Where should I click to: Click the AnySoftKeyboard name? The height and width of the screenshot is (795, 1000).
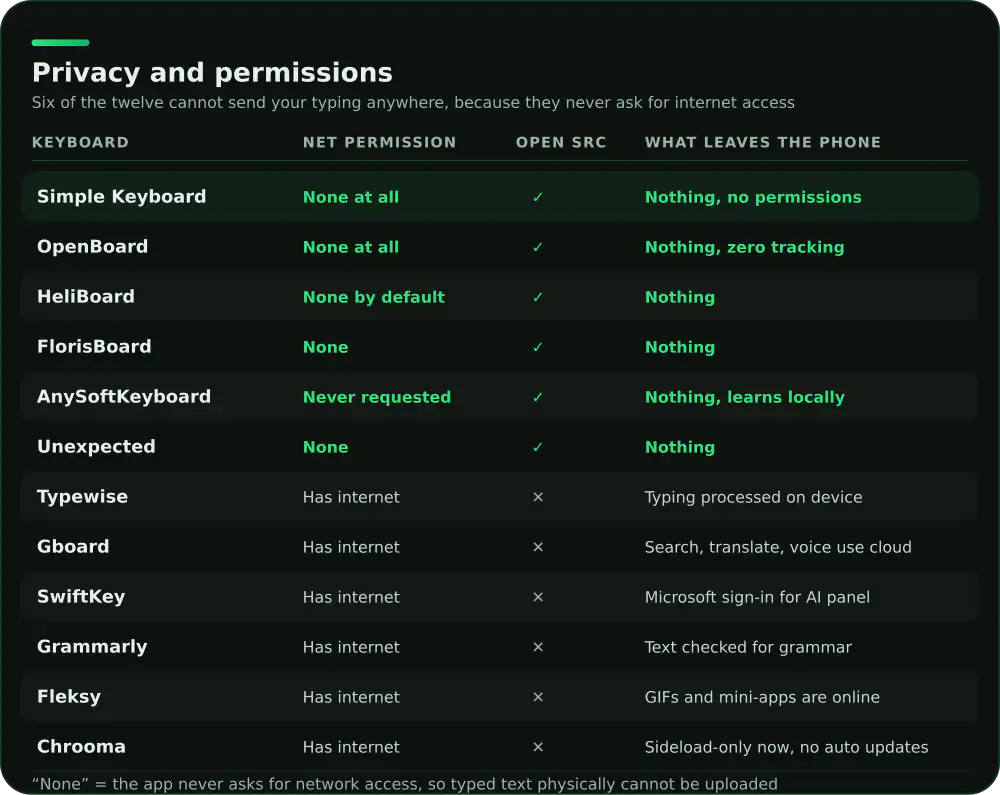tap(124, 397)
